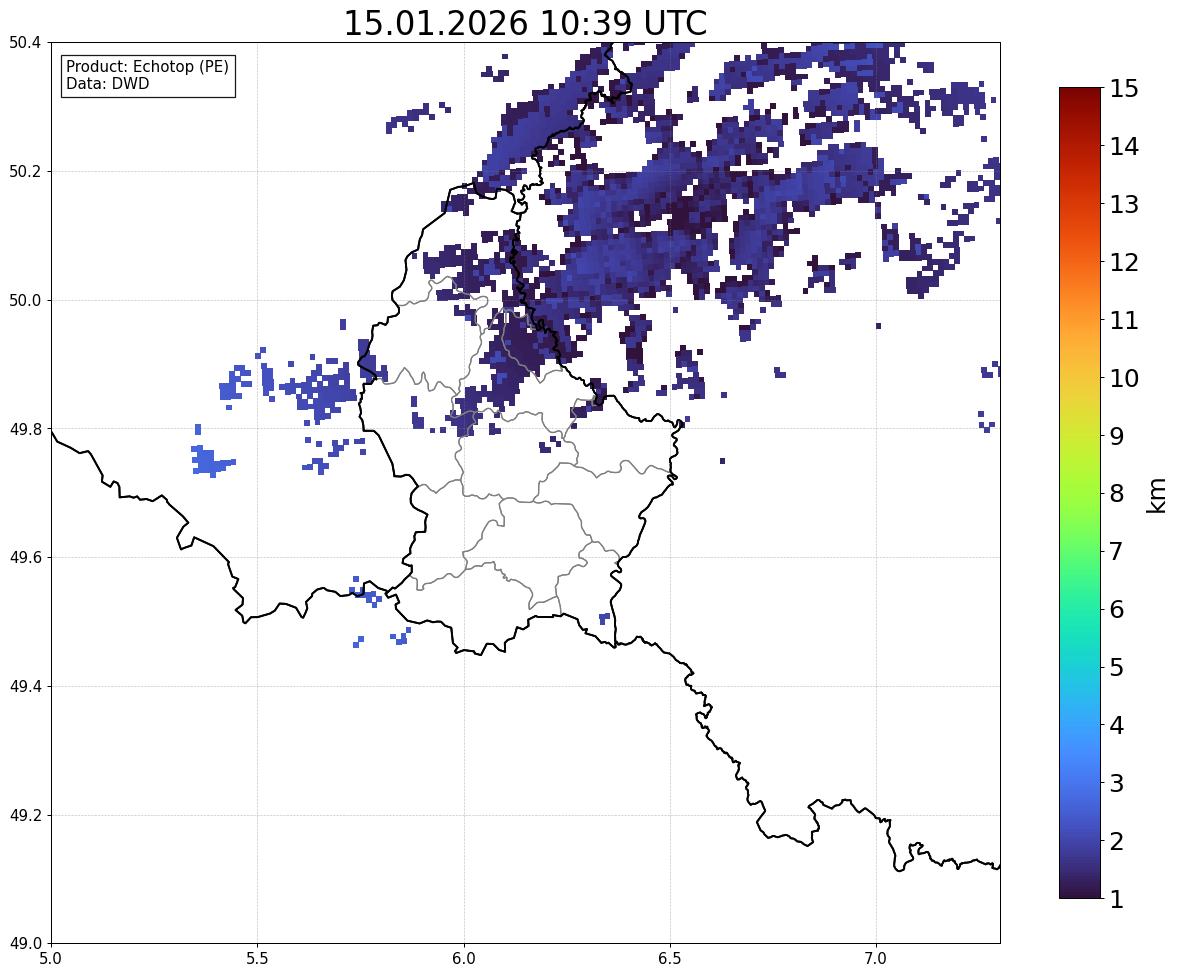Click the latitude axis label '49.2'

tap(24, 815)
